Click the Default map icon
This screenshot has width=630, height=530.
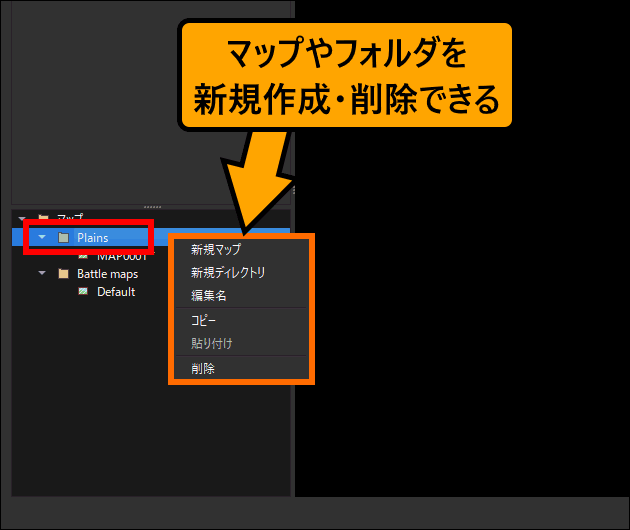83,292
